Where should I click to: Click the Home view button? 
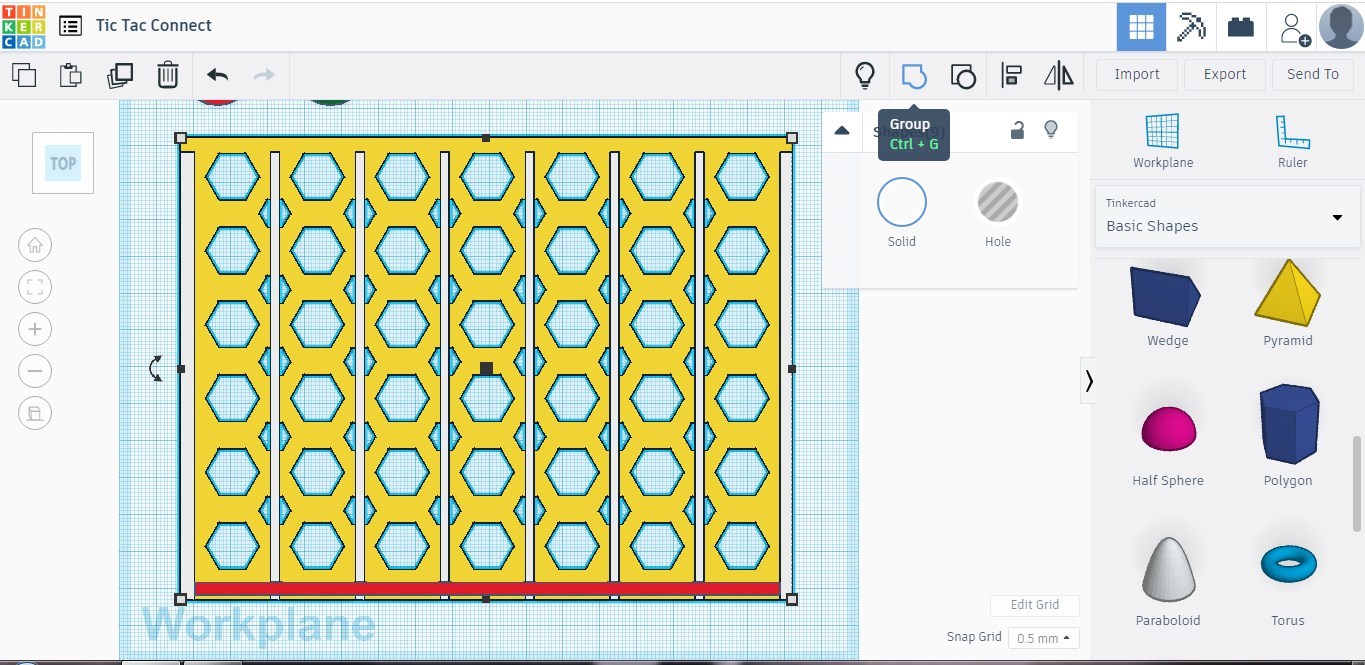coord(35,245)
